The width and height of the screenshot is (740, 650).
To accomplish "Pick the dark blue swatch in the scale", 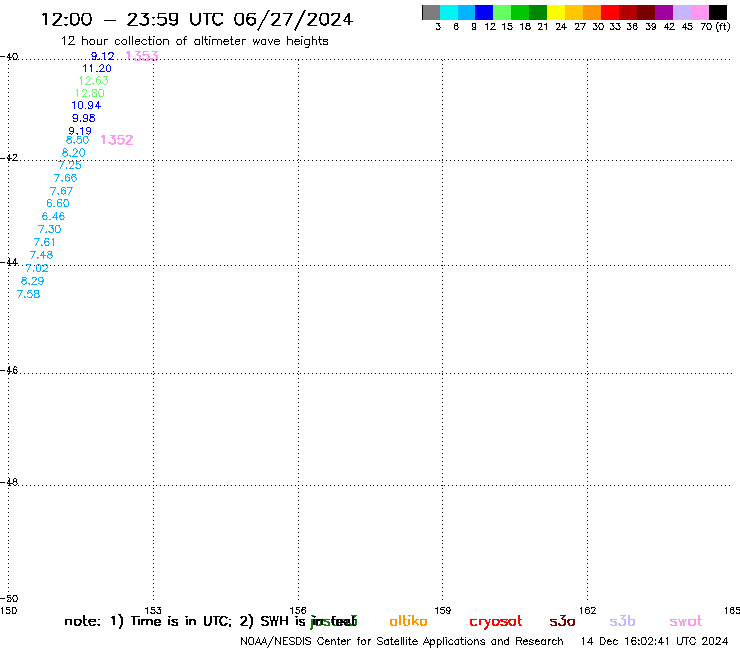I will (x=485, y=12).
